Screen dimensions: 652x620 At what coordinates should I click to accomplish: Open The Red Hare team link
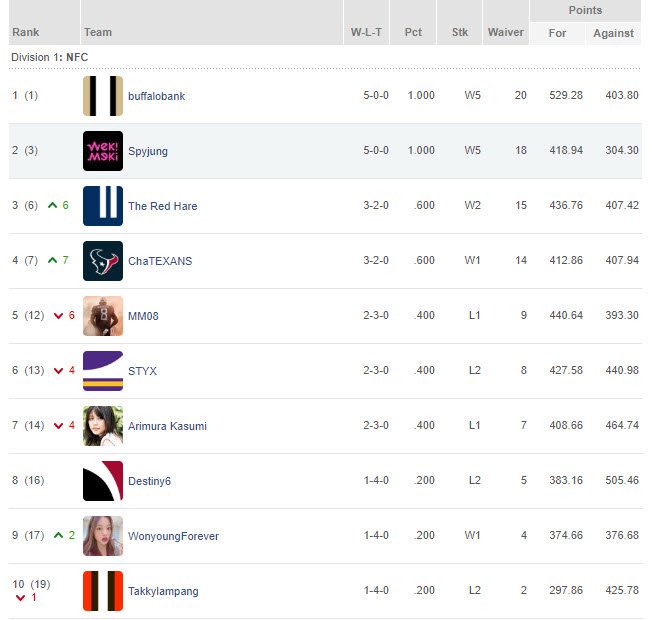[x=163, y=206]
